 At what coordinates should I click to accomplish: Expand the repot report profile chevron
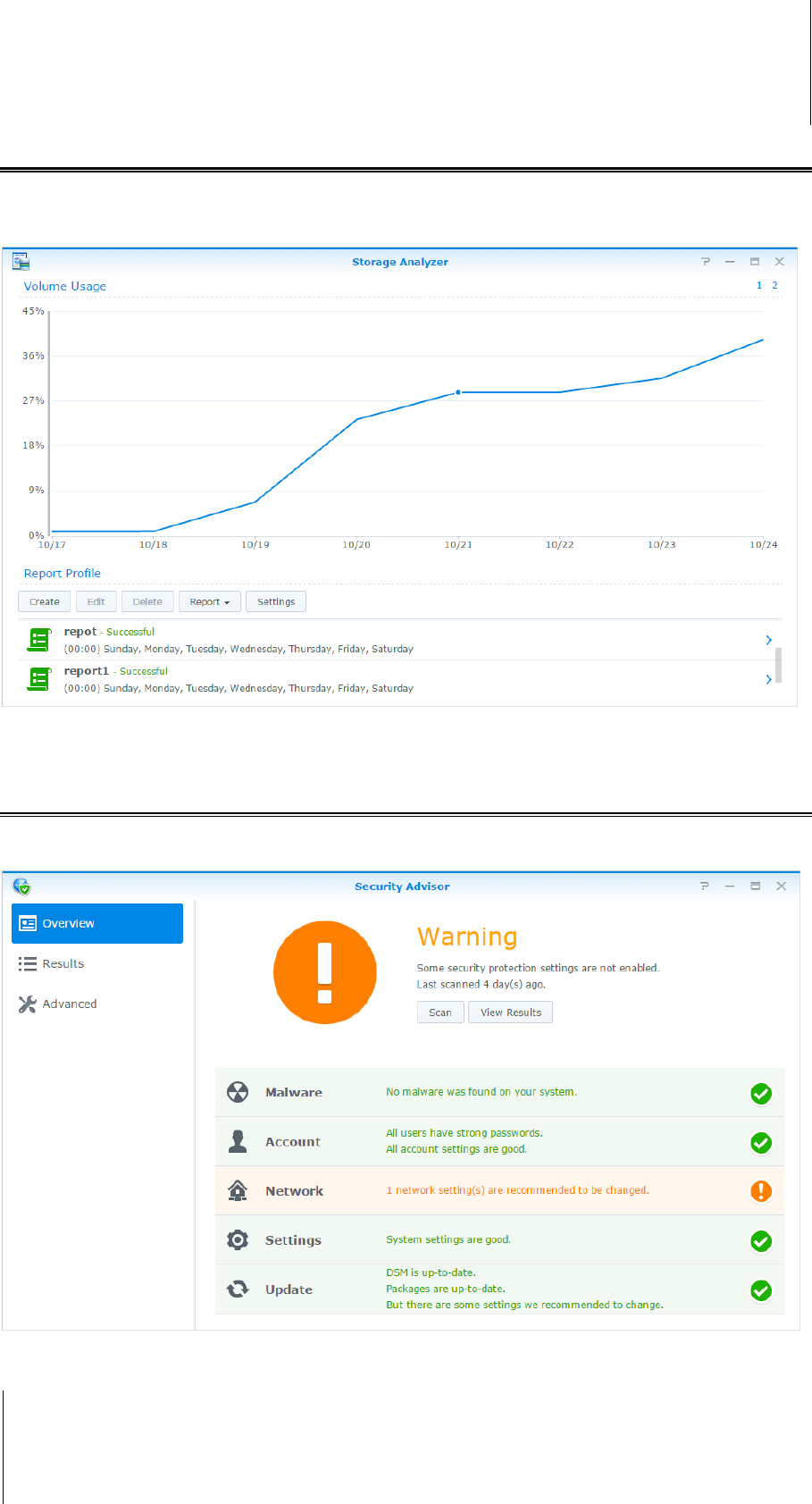click(x=768, y=640)
